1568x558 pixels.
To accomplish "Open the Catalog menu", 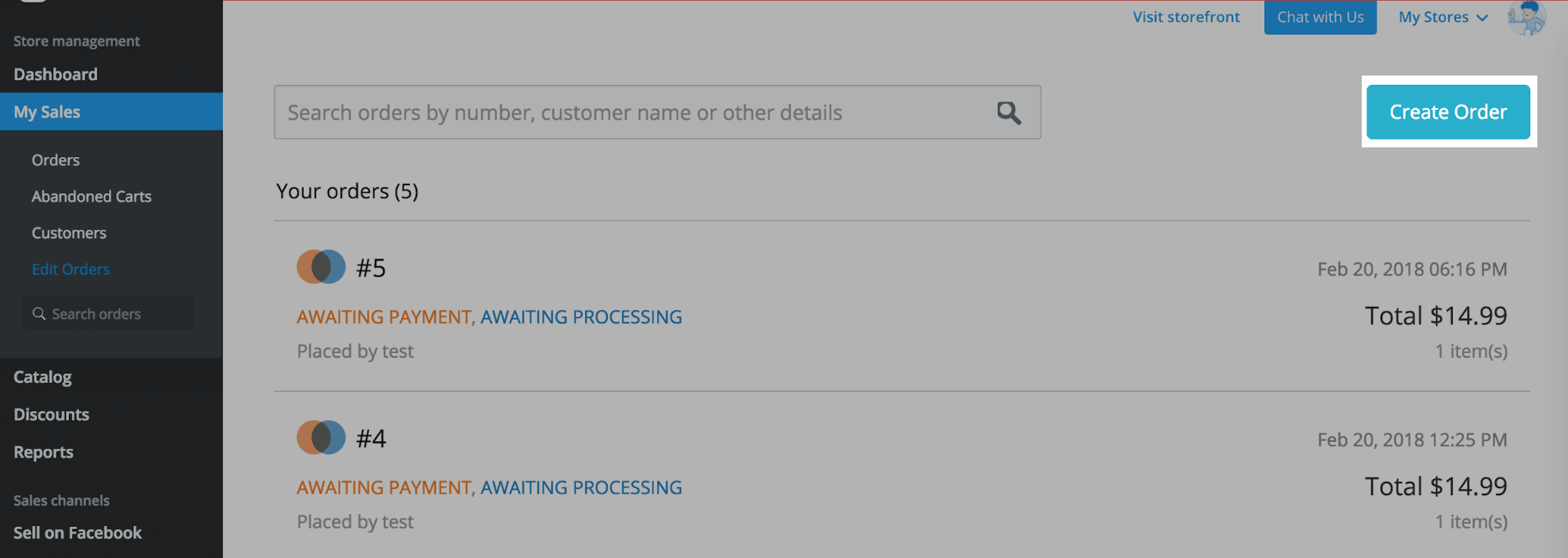I will [x=42, y=377].
